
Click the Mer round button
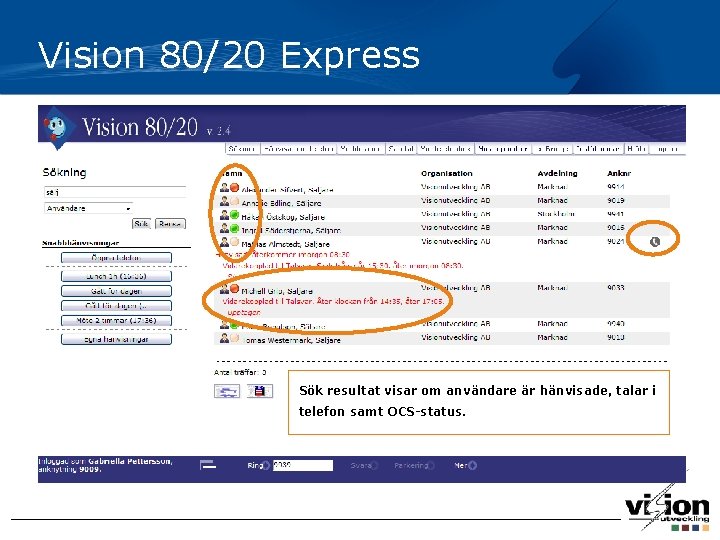coord(472,466)
